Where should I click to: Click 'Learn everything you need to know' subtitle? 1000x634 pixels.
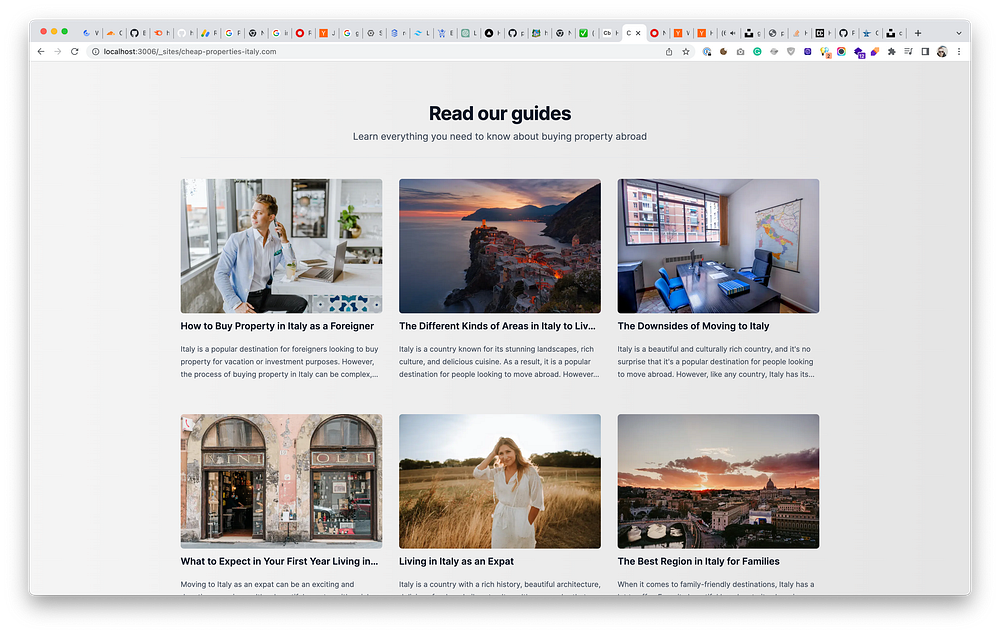(500, 136)
